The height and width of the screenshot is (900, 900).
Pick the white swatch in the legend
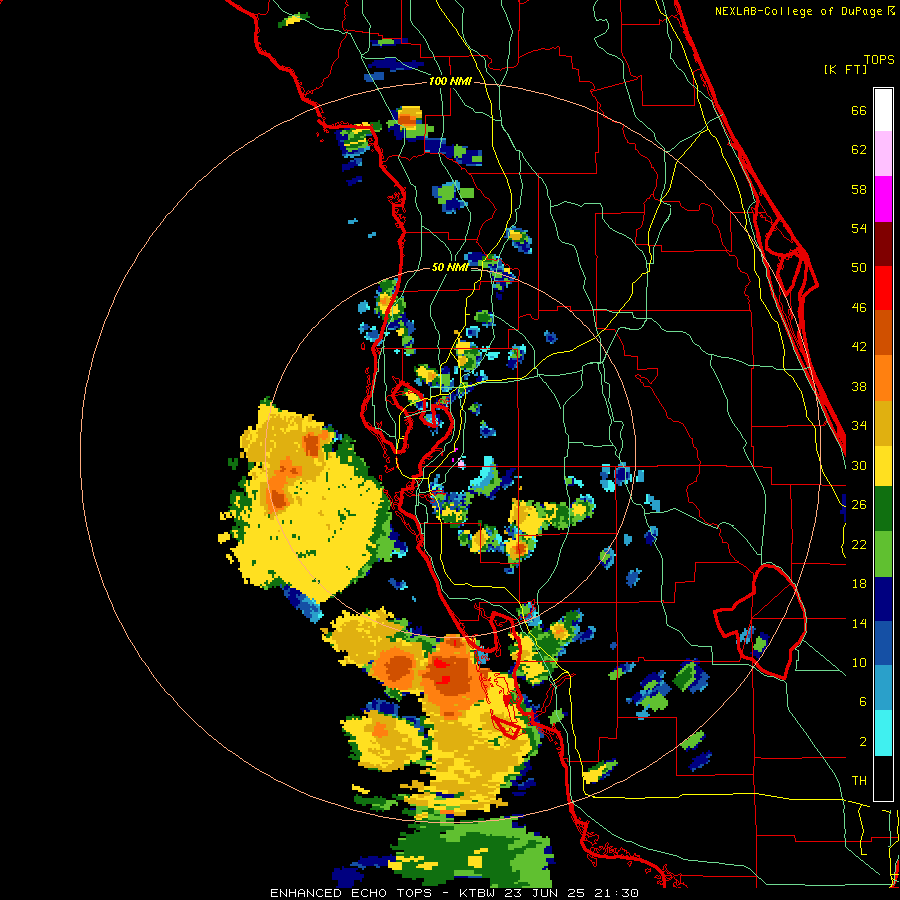pyautogui.click(x=883, y=110)
